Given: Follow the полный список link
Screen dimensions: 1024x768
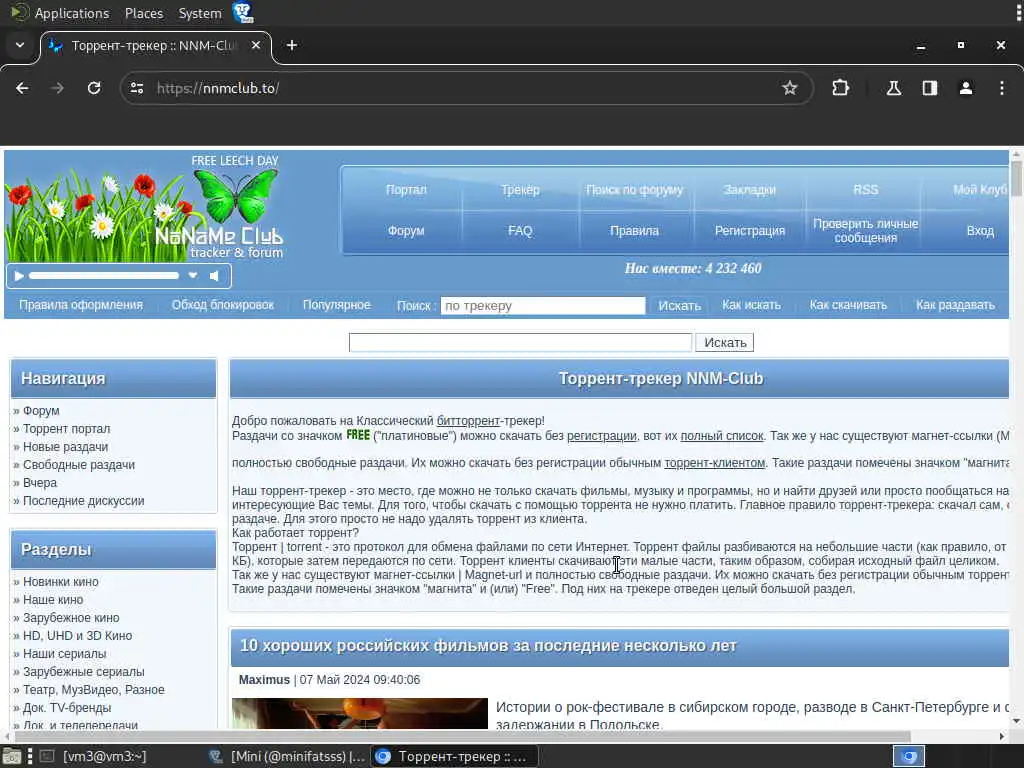Looking at the screenshot, I should tap(722, 436).
